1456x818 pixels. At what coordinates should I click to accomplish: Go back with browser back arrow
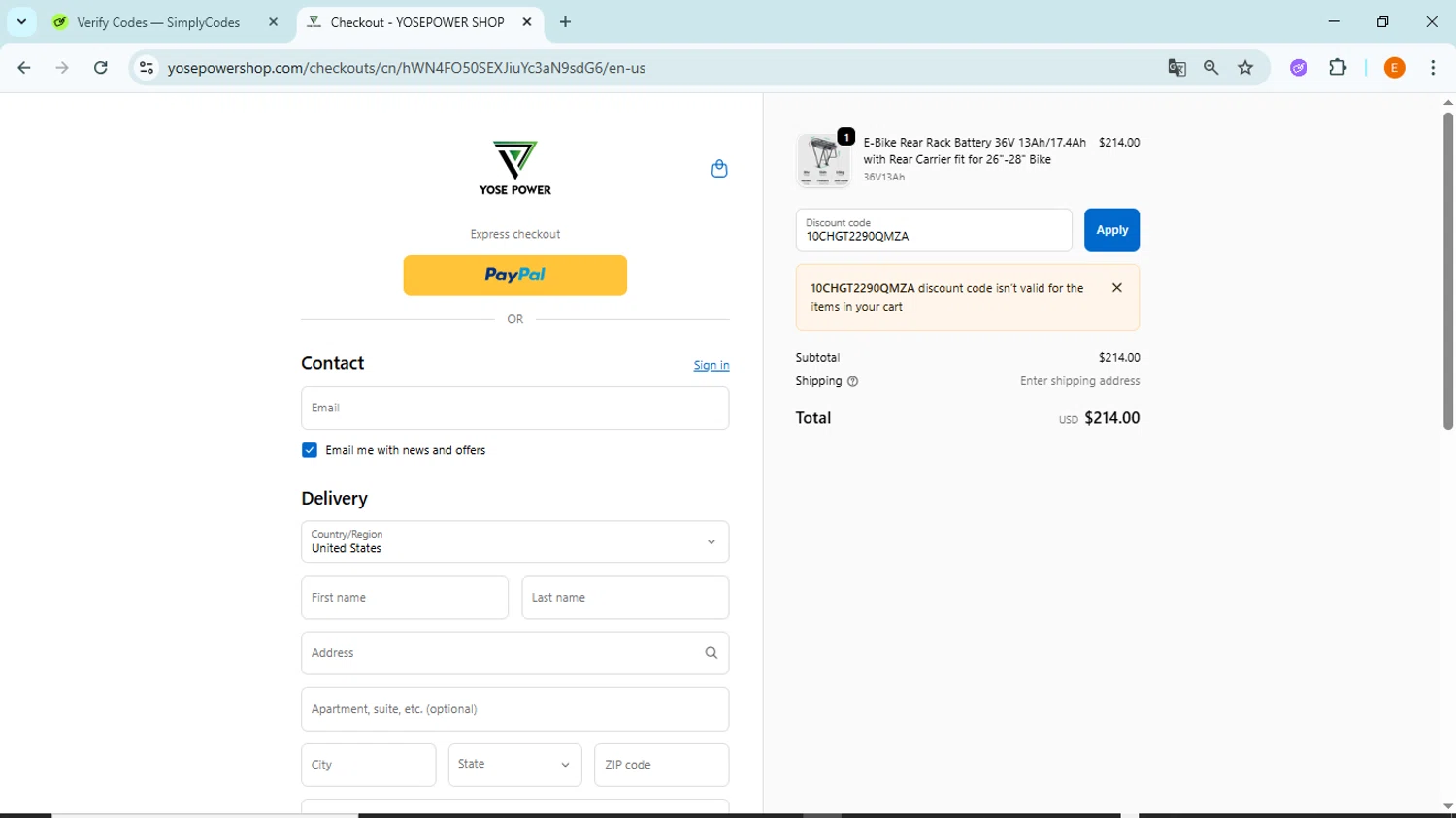pyautogui.click(x=24, y=68)
